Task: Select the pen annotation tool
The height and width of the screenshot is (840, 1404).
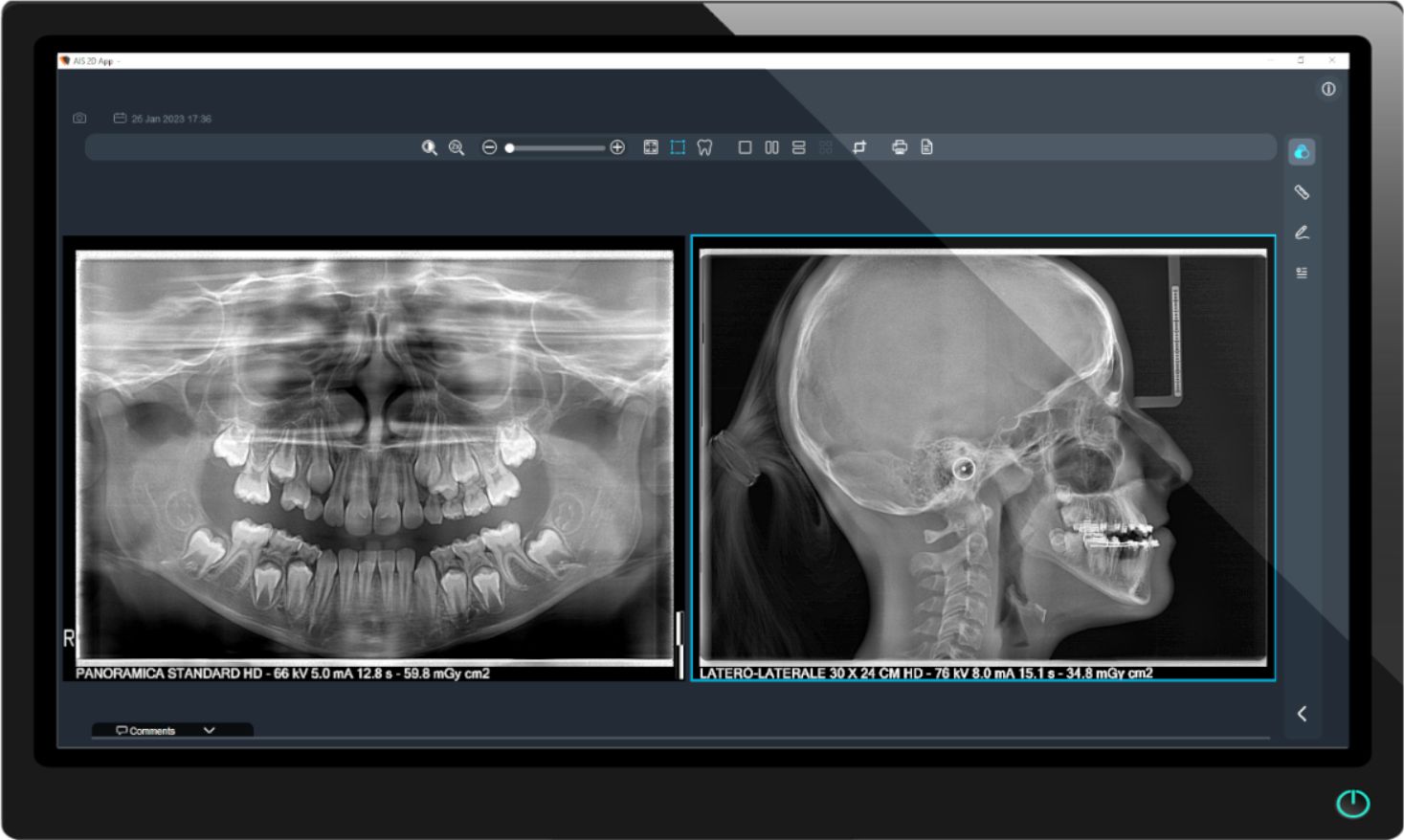Action: click(1302, 232)
